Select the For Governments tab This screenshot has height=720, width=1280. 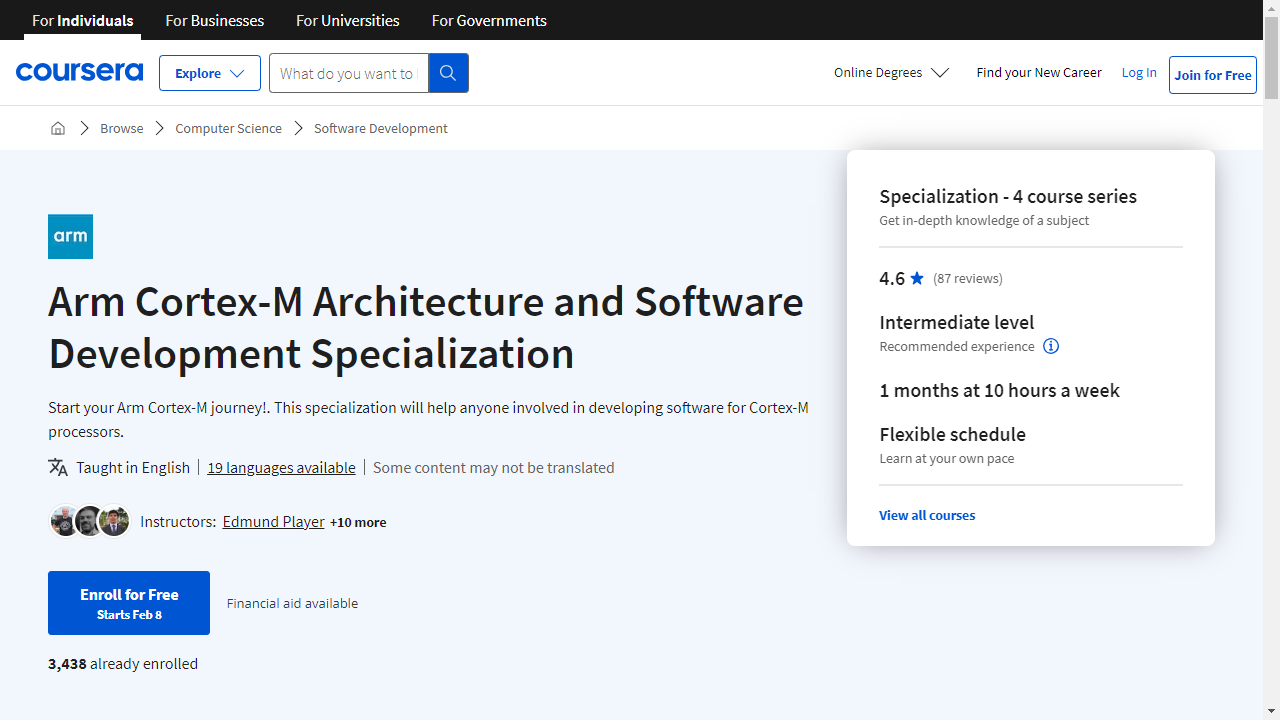[489, 20]
